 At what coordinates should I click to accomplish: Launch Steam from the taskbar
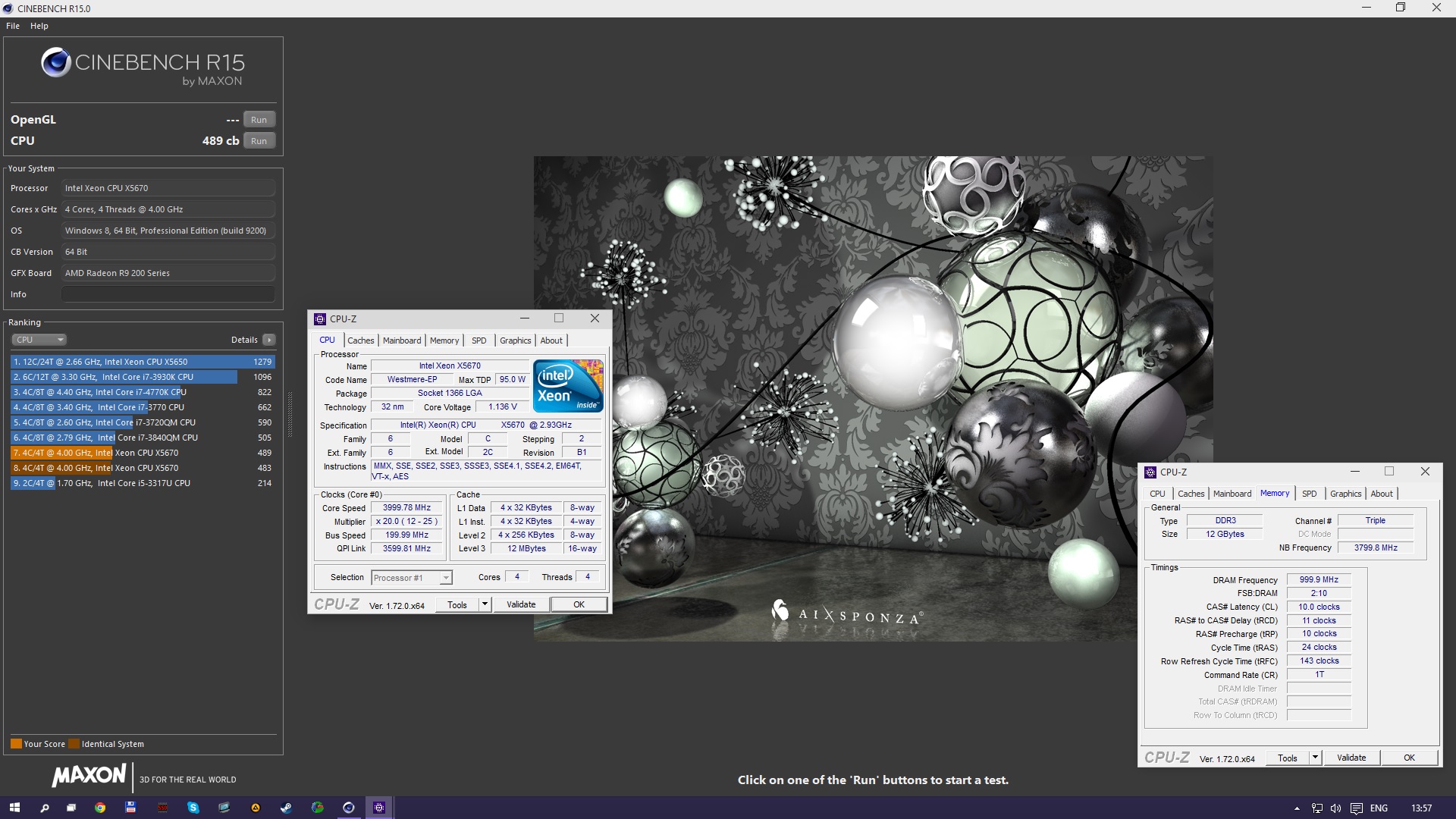tap(286, 808)
